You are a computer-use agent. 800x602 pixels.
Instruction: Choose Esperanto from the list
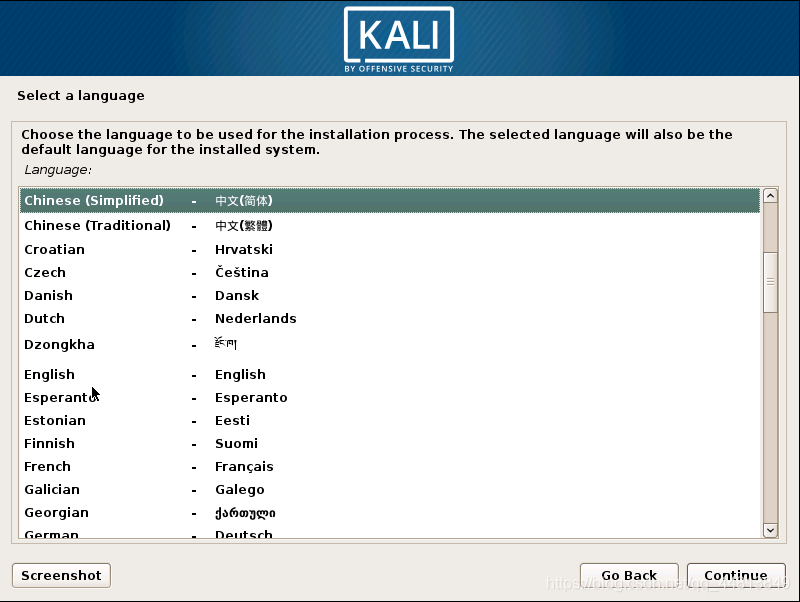(x=390, y=397)
